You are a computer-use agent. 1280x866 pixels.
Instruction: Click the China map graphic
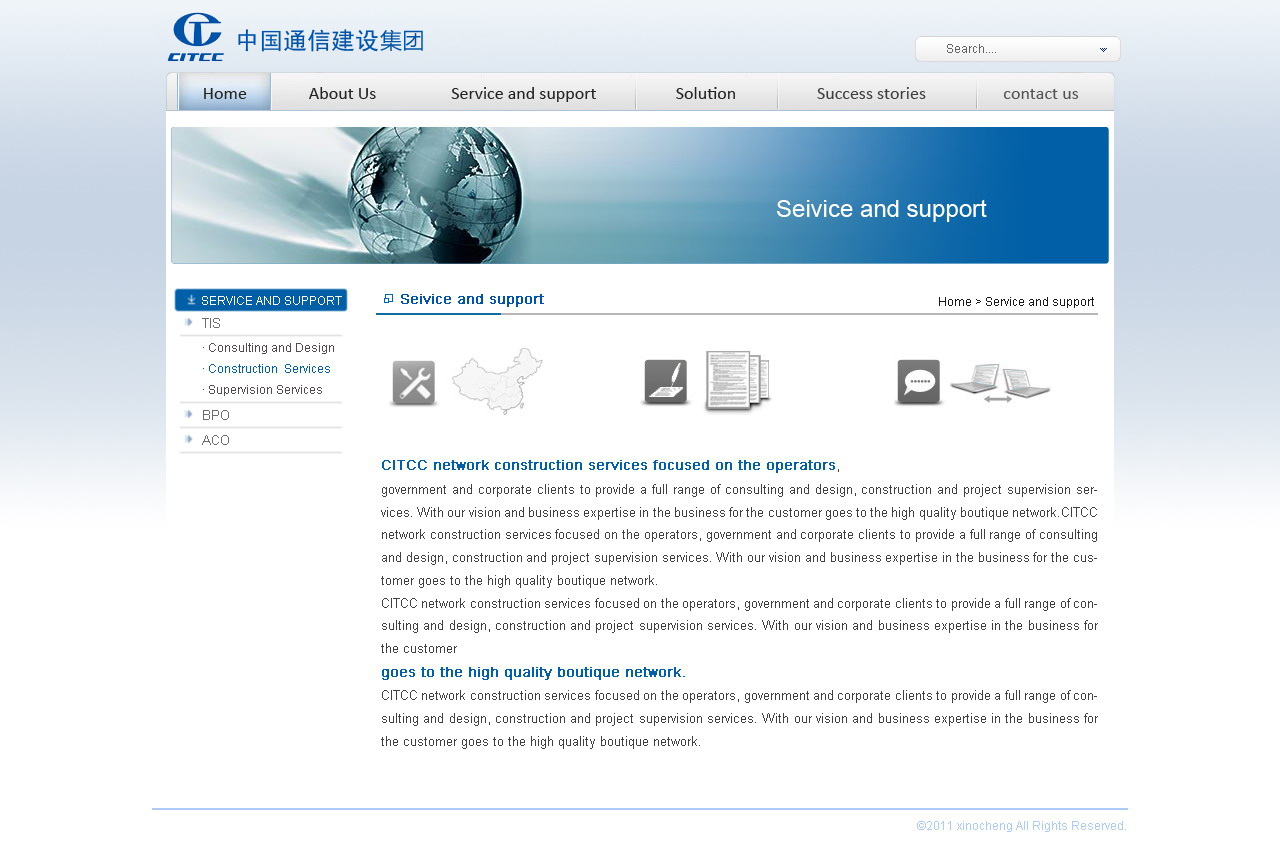point(497,381)
